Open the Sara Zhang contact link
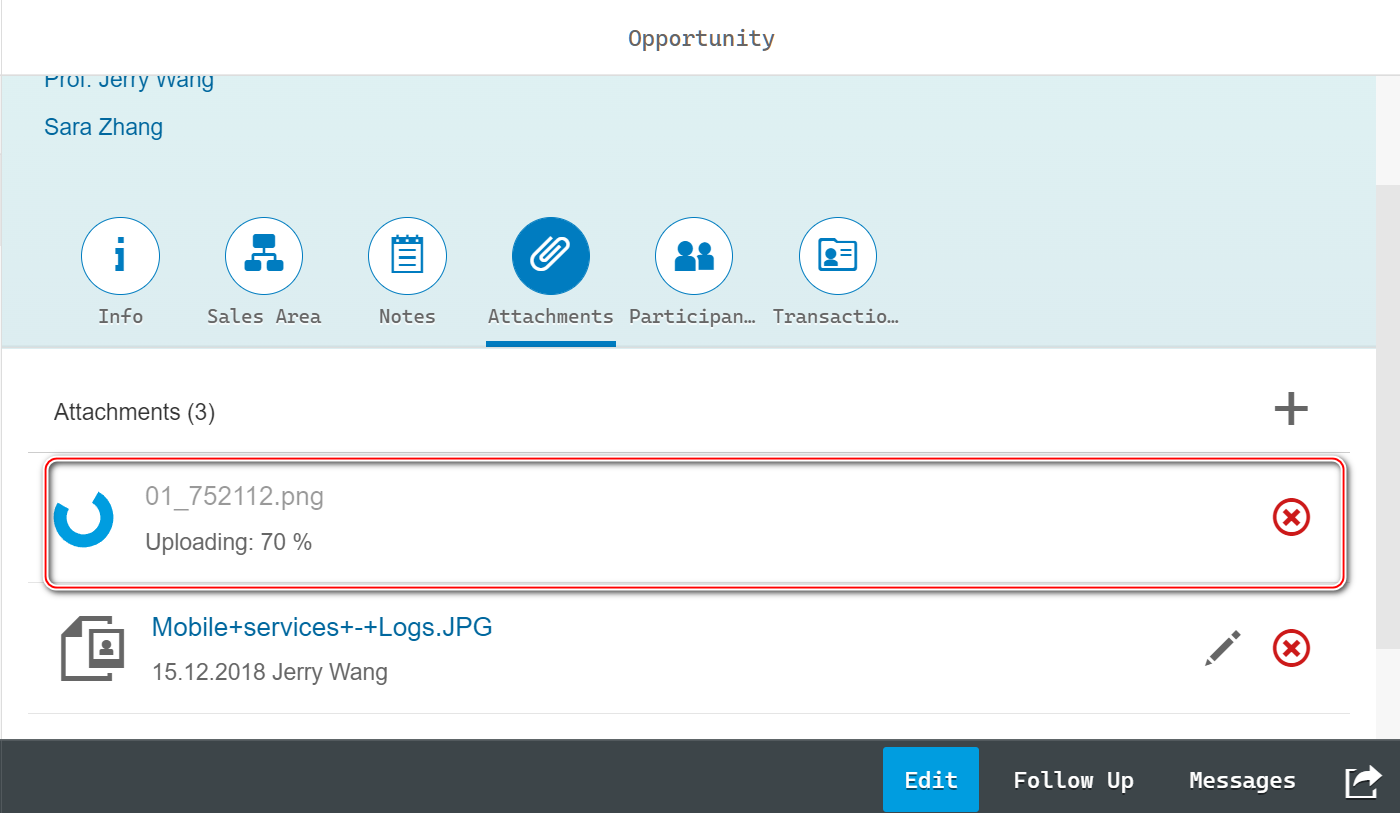Viewport: 1400px width, 813px height. pyautogui.click(x=104, y=127)
